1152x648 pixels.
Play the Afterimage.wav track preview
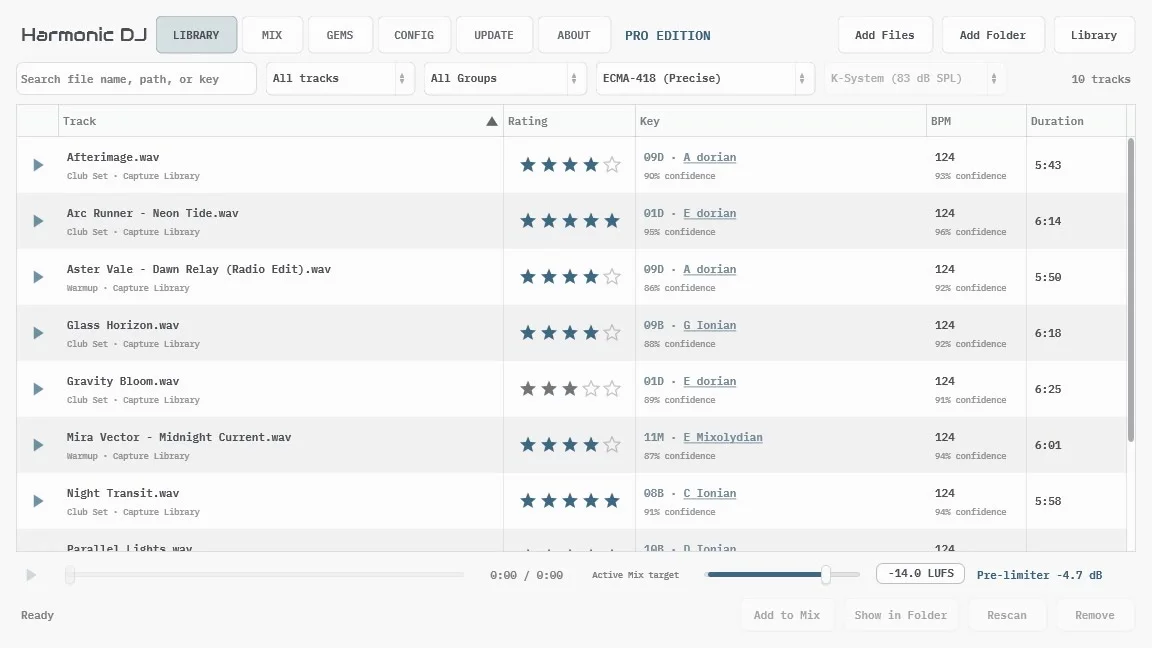[x=38, y=165]
